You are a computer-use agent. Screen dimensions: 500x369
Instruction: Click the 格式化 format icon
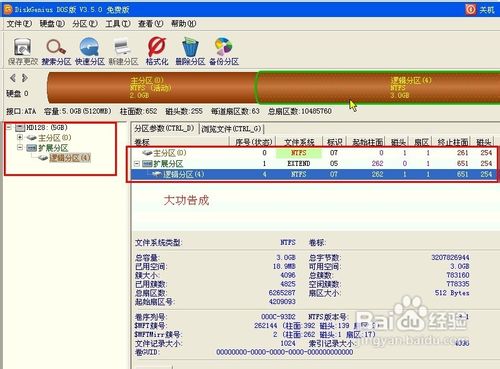157,47
